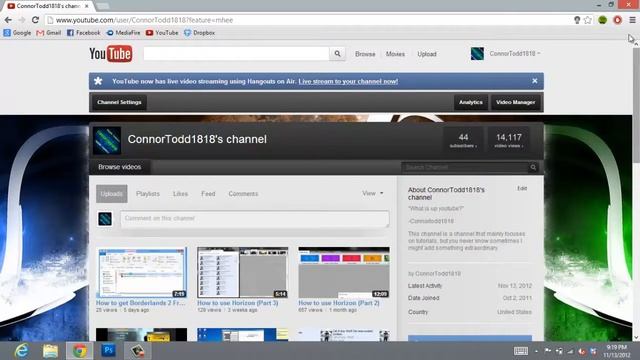
Task: Open Internet Explorer from taskbar
Action: 21,351
